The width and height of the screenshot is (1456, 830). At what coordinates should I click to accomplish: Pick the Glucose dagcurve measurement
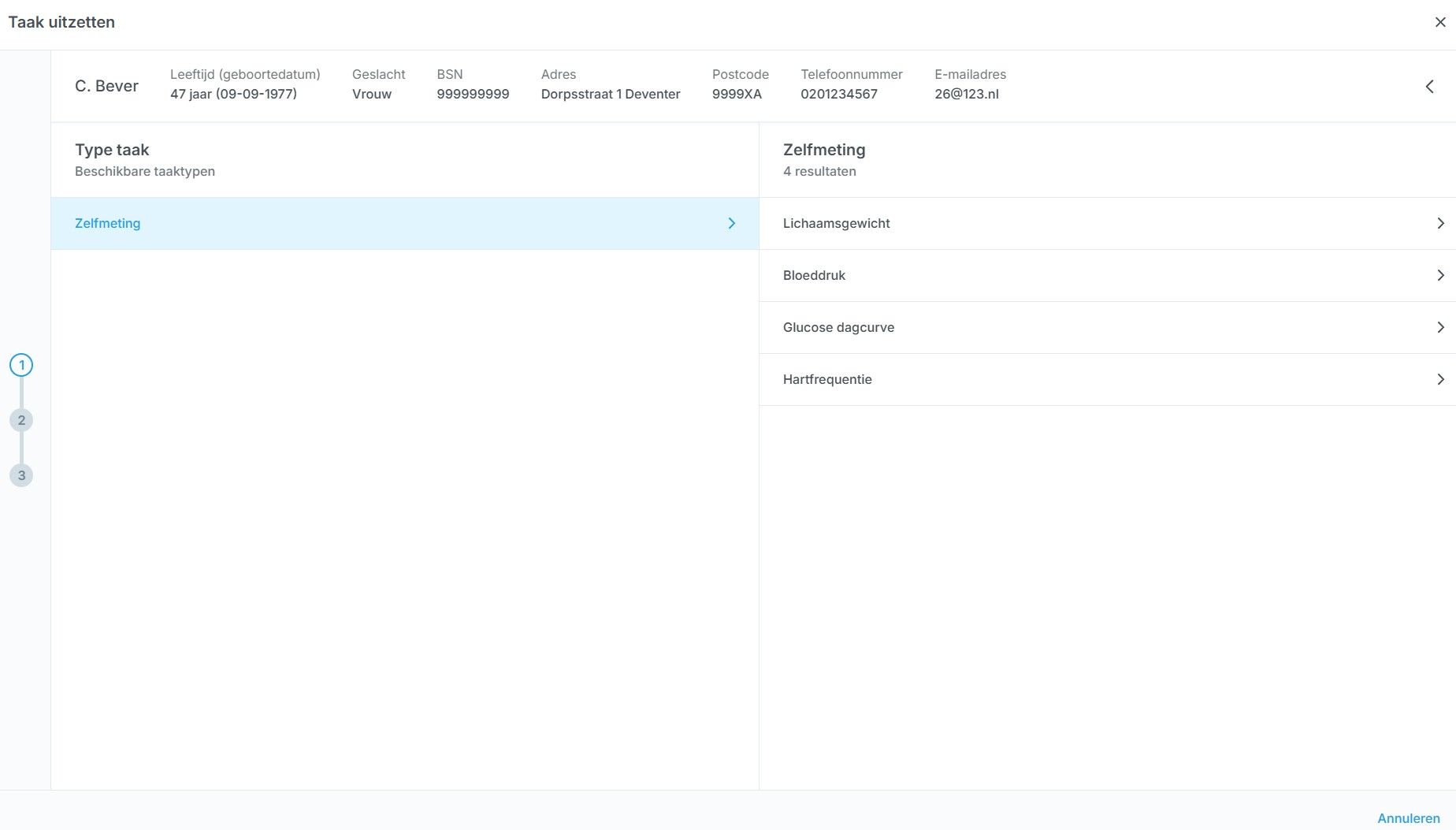pyautogui.click(x=838, y=328)
